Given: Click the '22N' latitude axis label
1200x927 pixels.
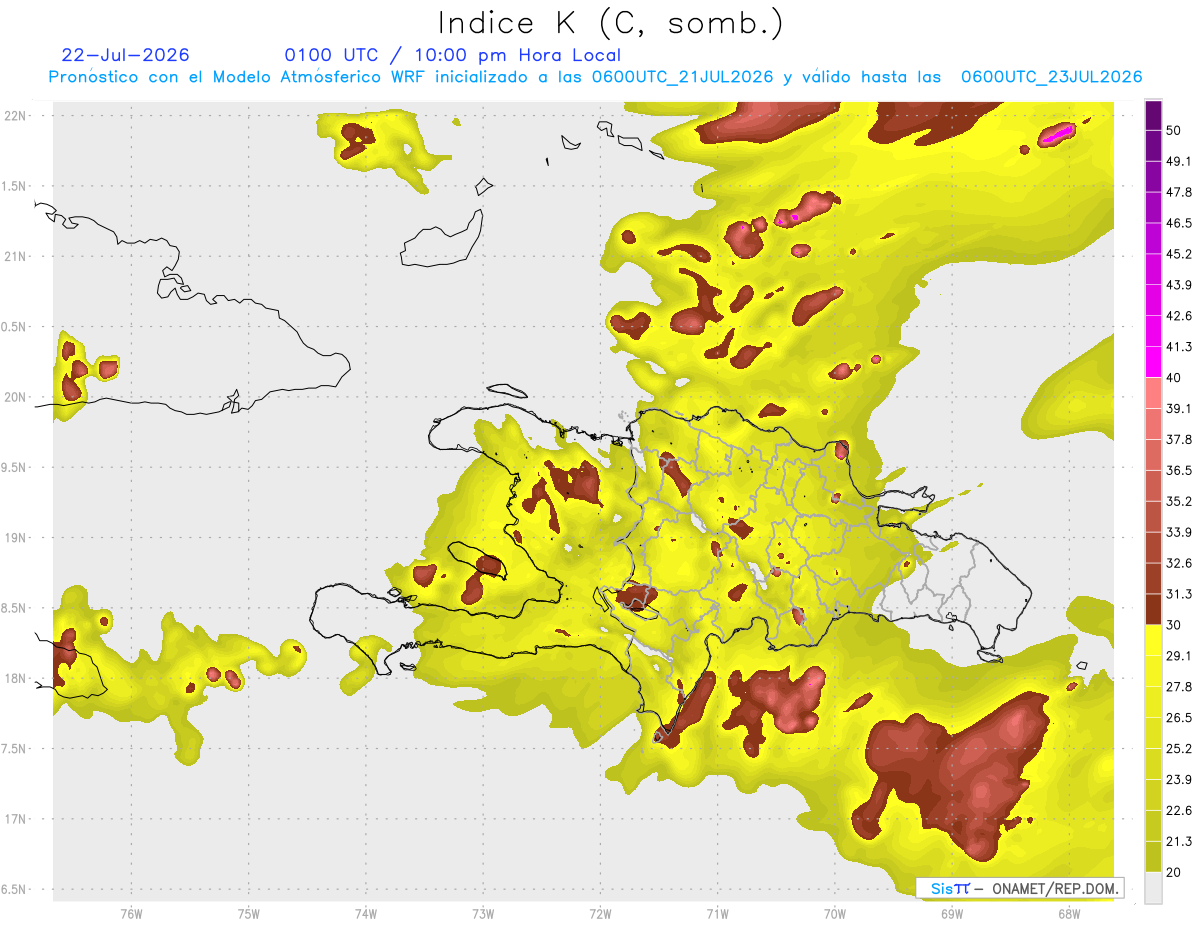Looking at the screenshot, I should [15, 116].
